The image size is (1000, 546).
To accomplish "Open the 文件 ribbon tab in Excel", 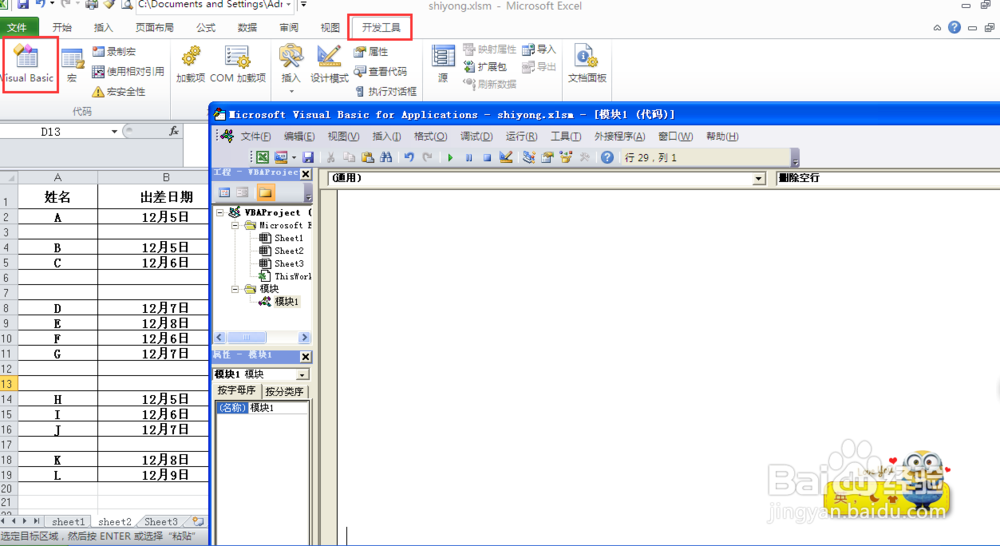I will [17, 27].
